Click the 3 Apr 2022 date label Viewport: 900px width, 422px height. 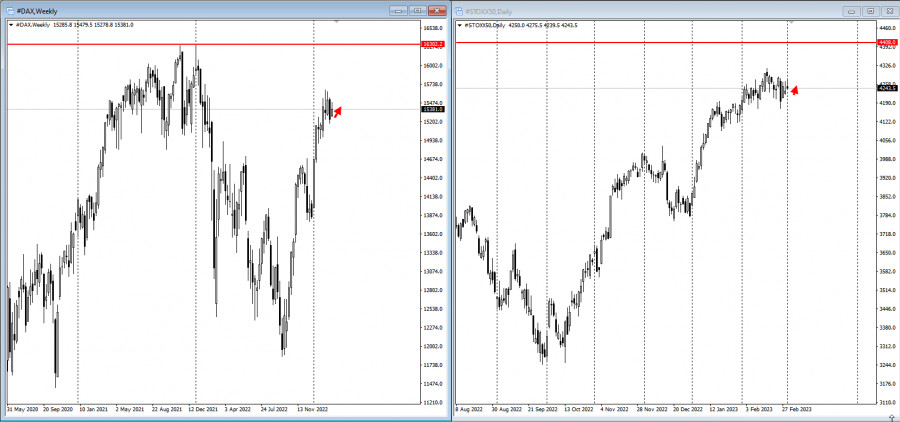[x=239, y=410]
